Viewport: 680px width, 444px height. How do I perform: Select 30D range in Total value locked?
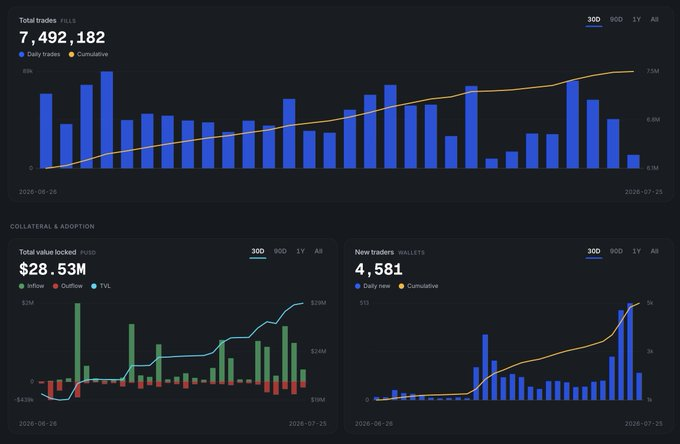point(258,251)
